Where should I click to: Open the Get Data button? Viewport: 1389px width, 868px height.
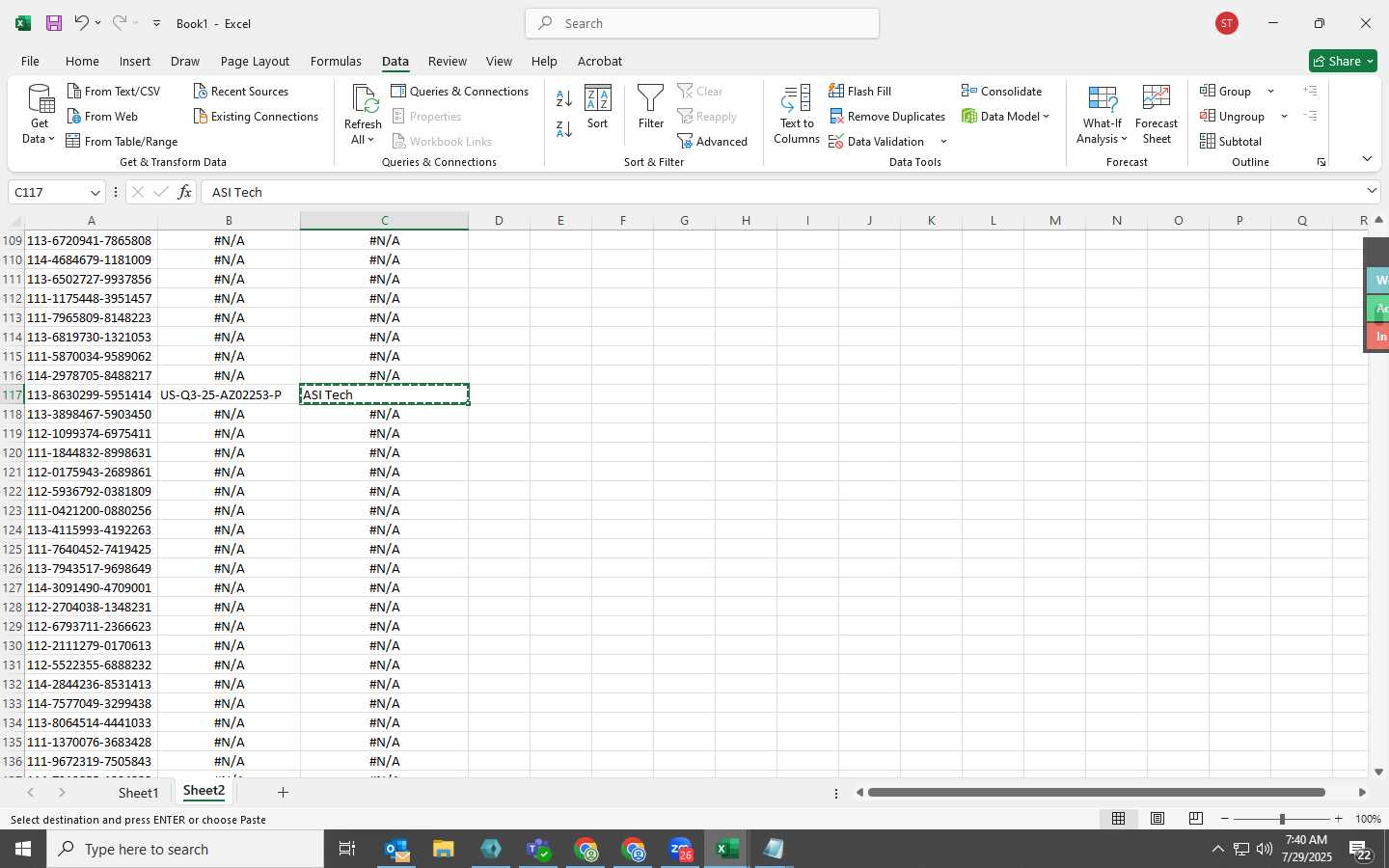40,114
